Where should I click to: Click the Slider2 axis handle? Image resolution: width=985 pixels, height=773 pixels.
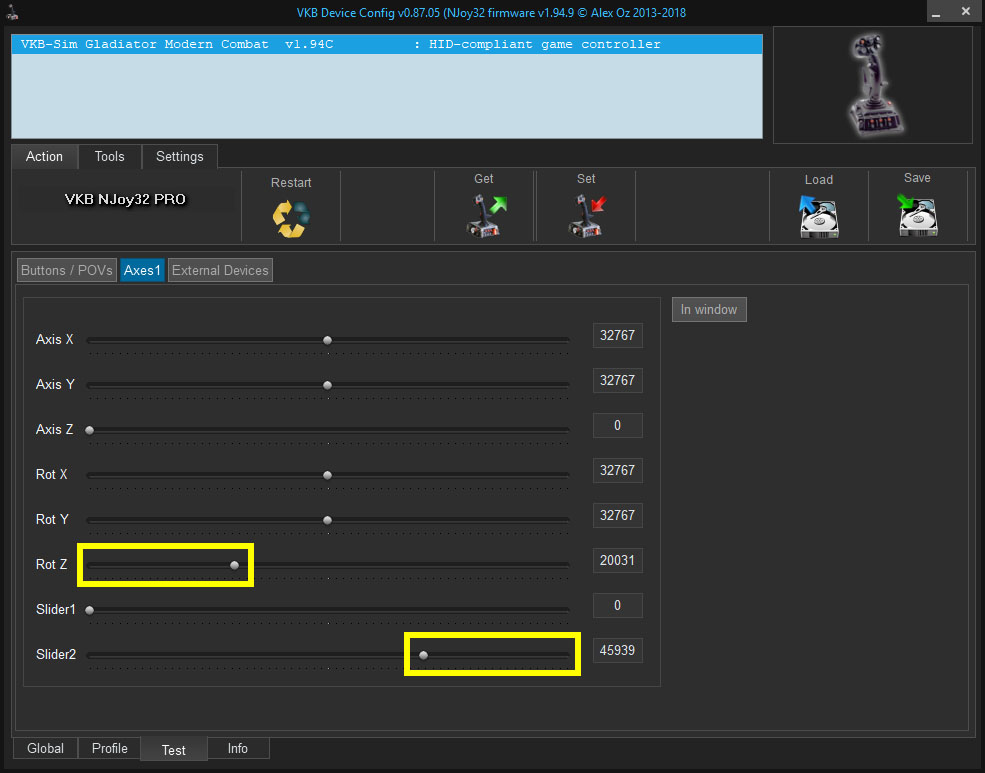tap(424, 655)
